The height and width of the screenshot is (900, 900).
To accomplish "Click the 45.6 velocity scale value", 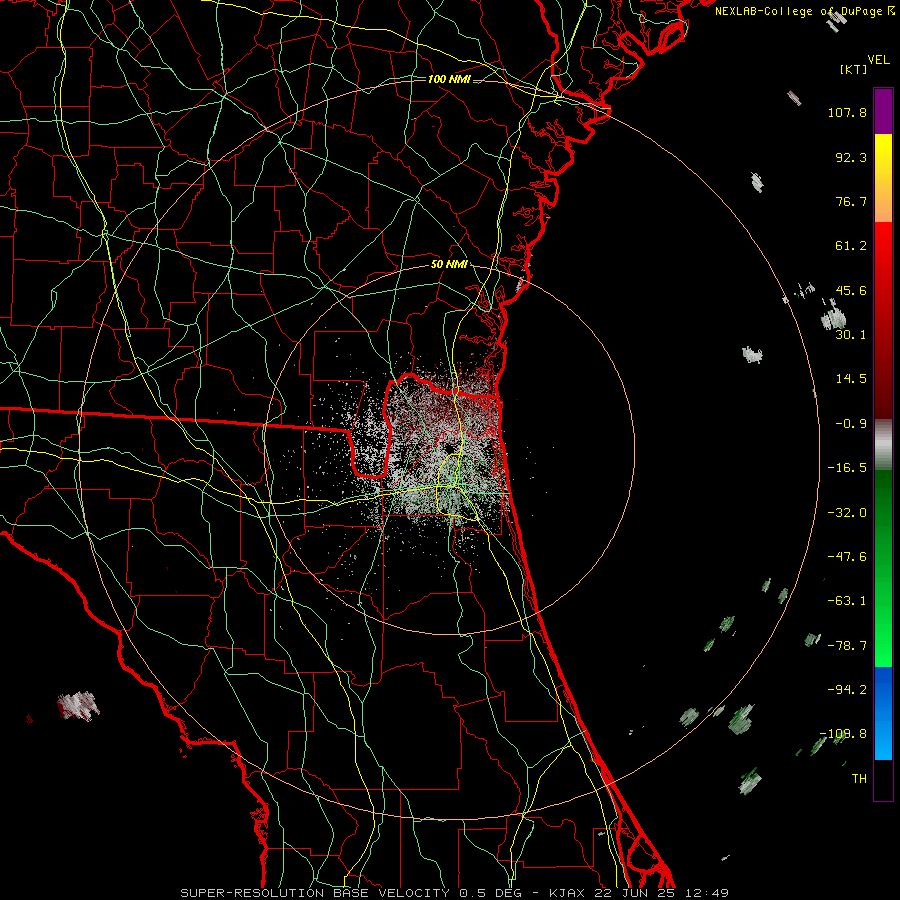I will [851, 290].
